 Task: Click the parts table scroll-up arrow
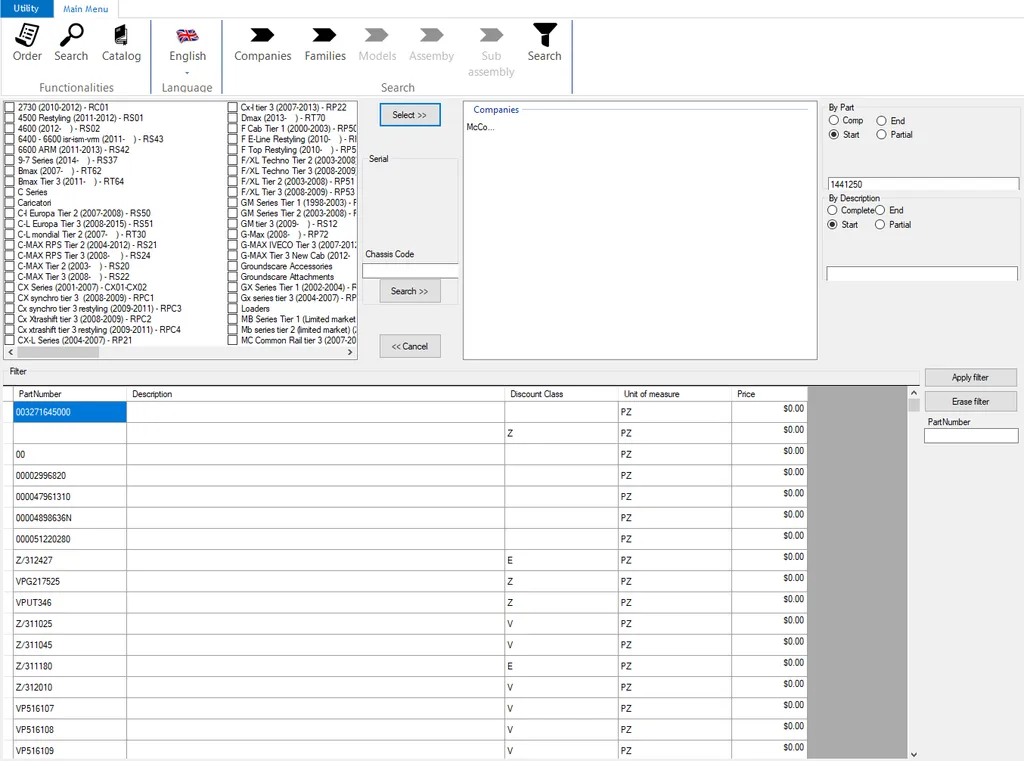(914, 393)
